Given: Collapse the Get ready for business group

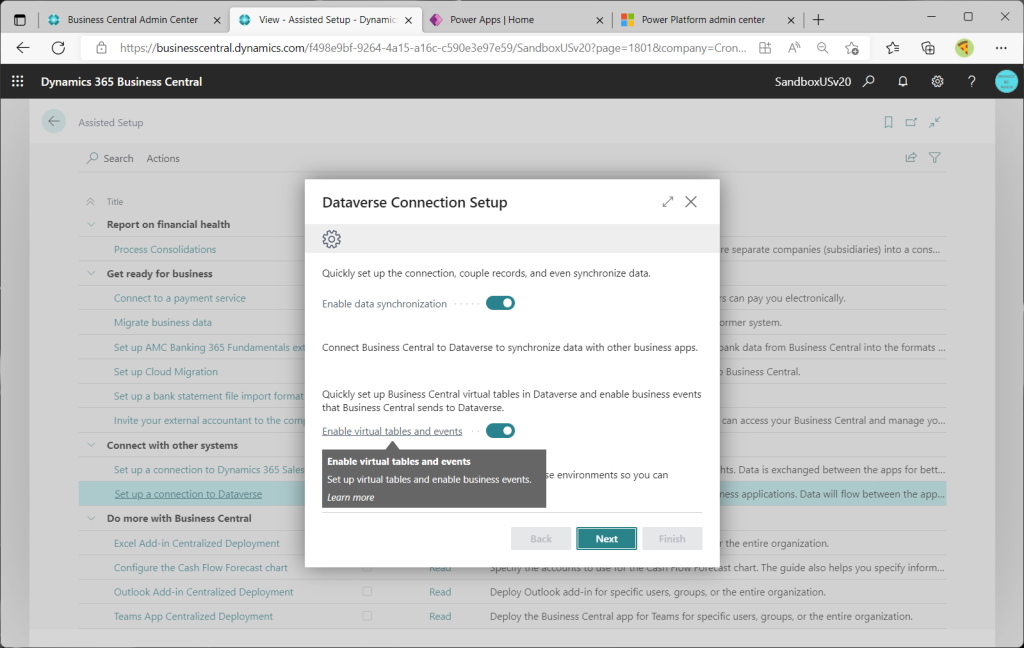Looking at the screenshot, I should [91, 273].
